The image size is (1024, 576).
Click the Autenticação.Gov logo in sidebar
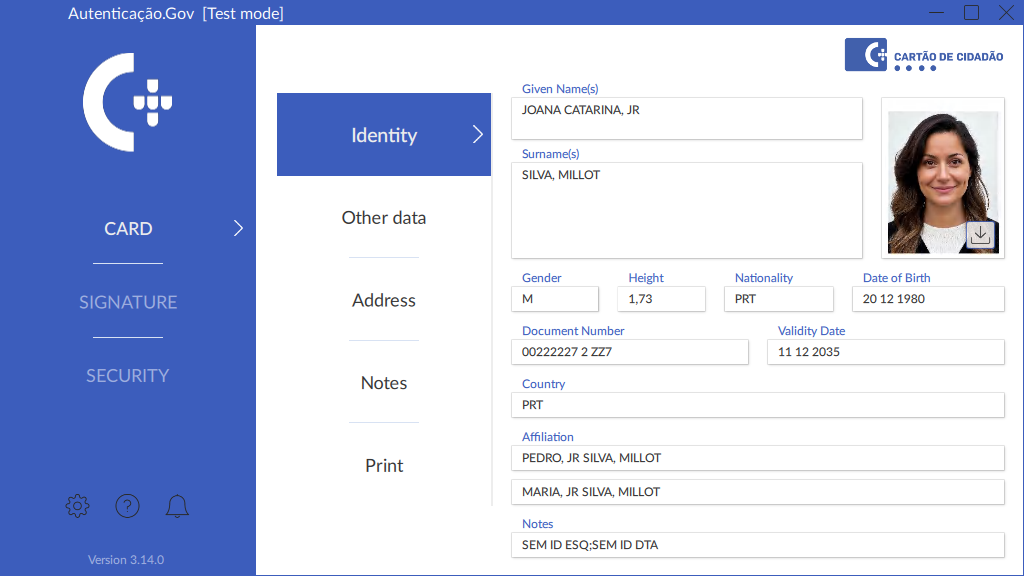click(x=128, y=102)
